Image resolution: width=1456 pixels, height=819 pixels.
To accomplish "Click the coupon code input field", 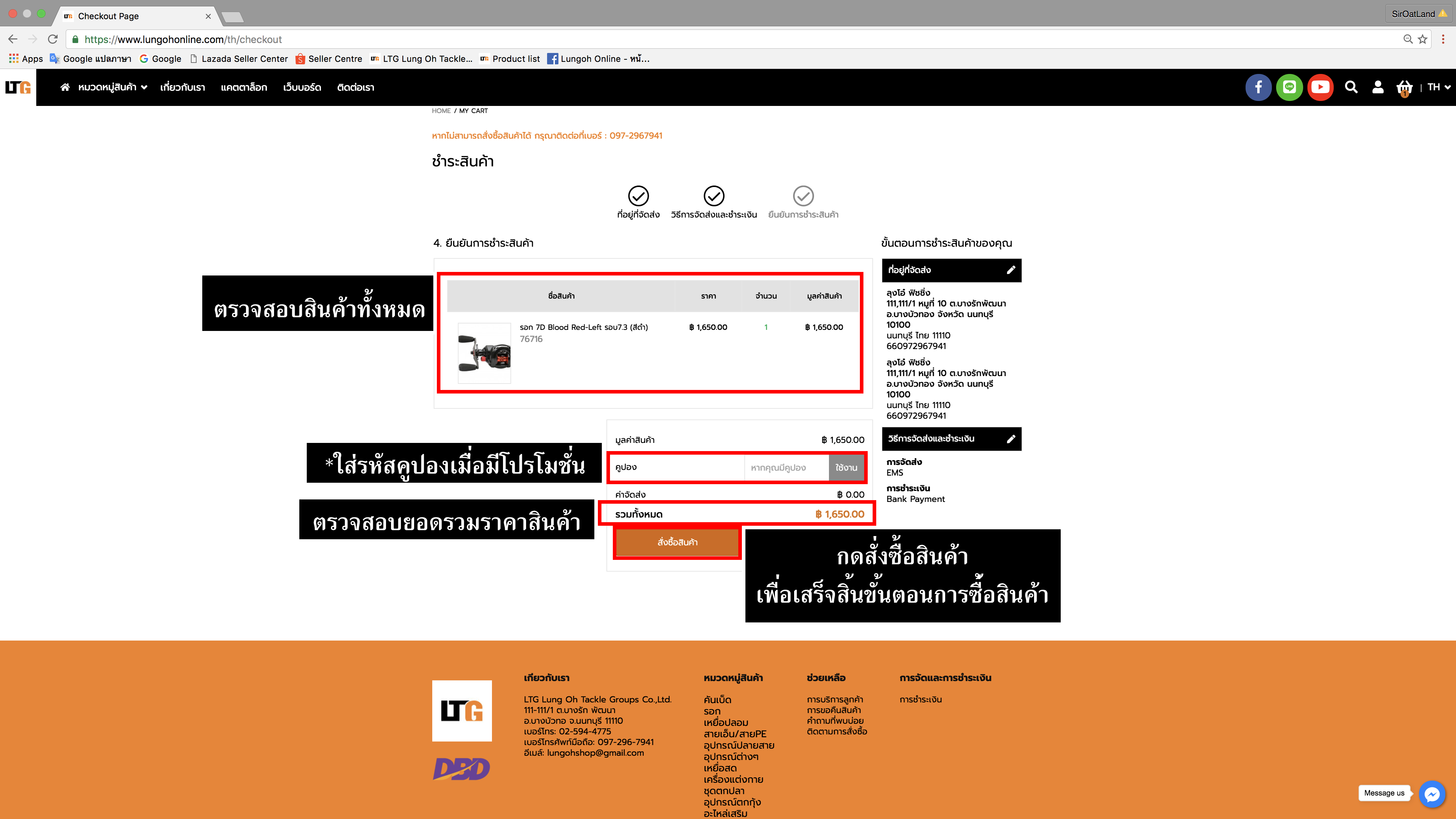I will pyautogui.click(x=786, y=468).
